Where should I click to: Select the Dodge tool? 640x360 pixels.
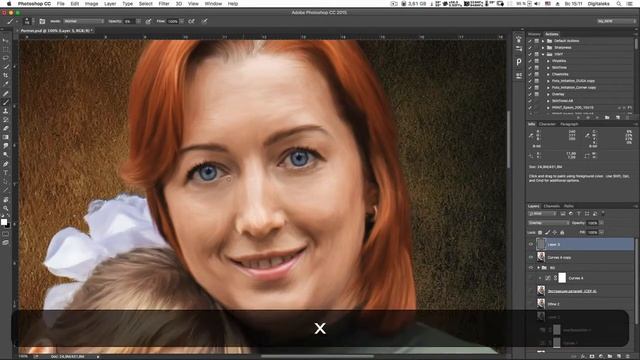pos(5,154)
